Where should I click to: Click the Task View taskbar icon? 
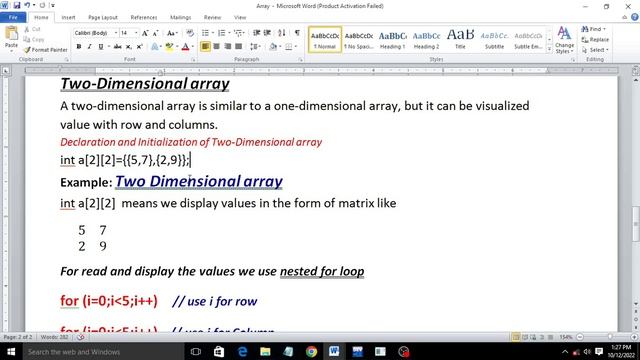tap(196, 351)
